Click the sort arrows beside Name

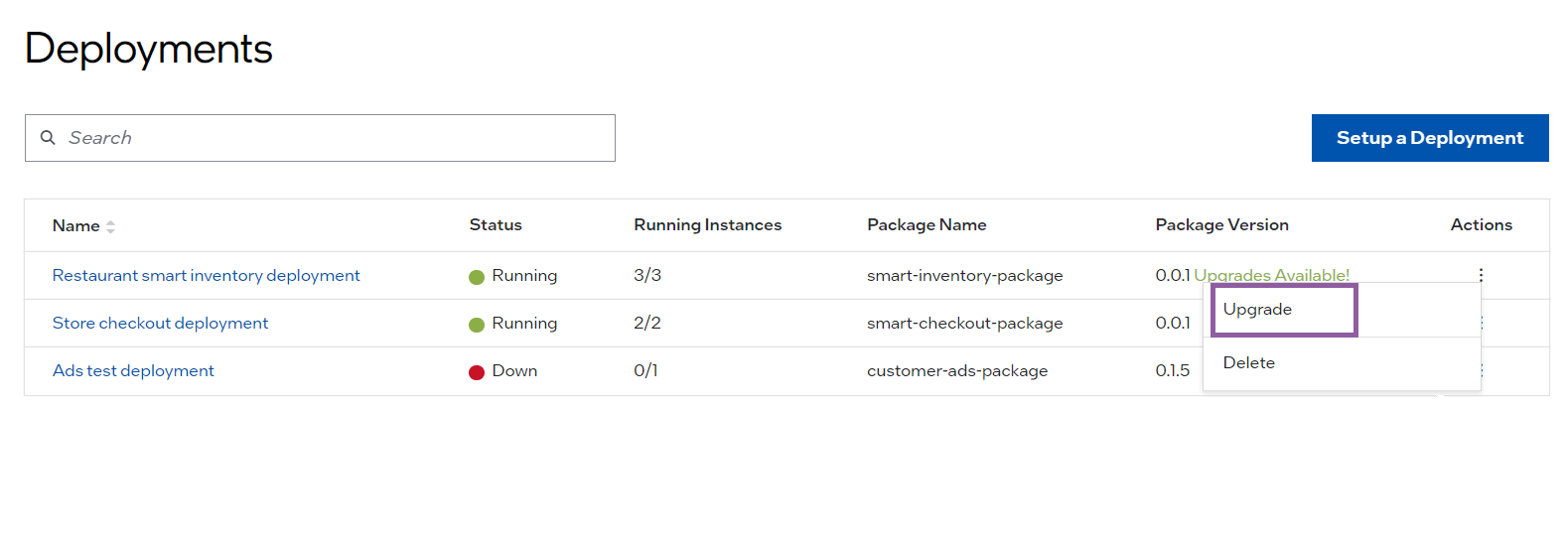[110, 226]
